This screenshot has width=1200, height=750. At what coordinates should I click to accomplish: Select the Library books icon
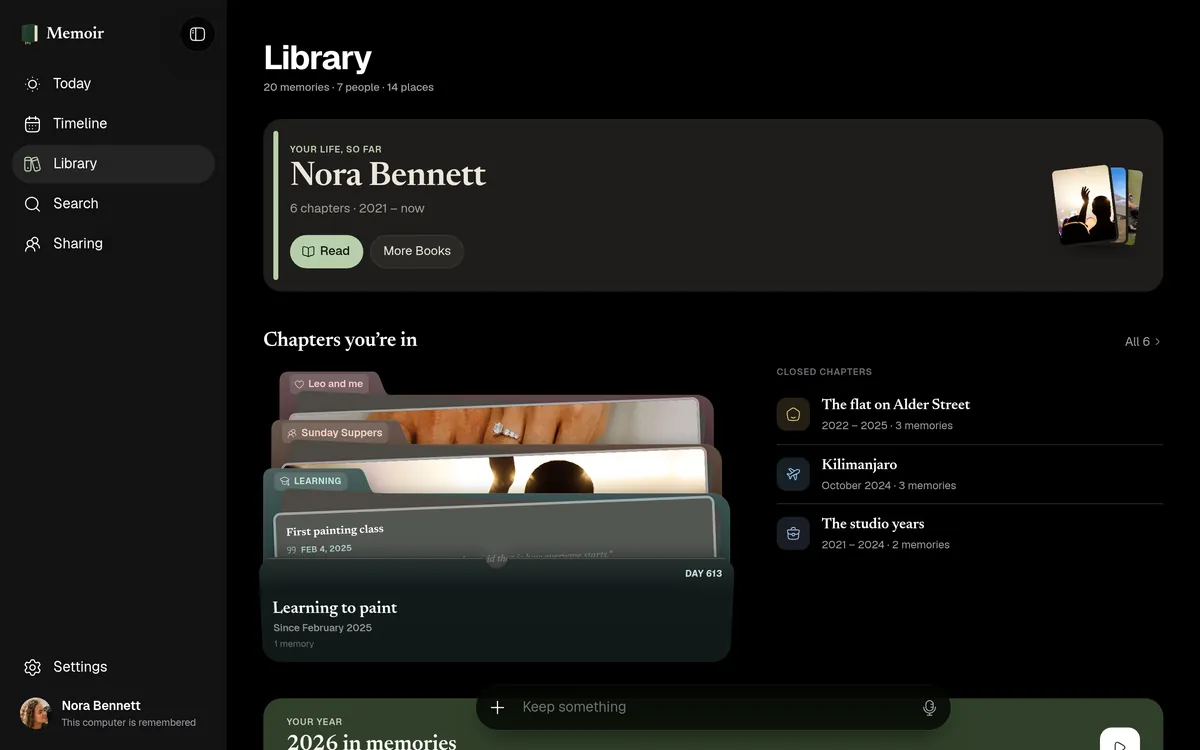(x=32, y=164)
